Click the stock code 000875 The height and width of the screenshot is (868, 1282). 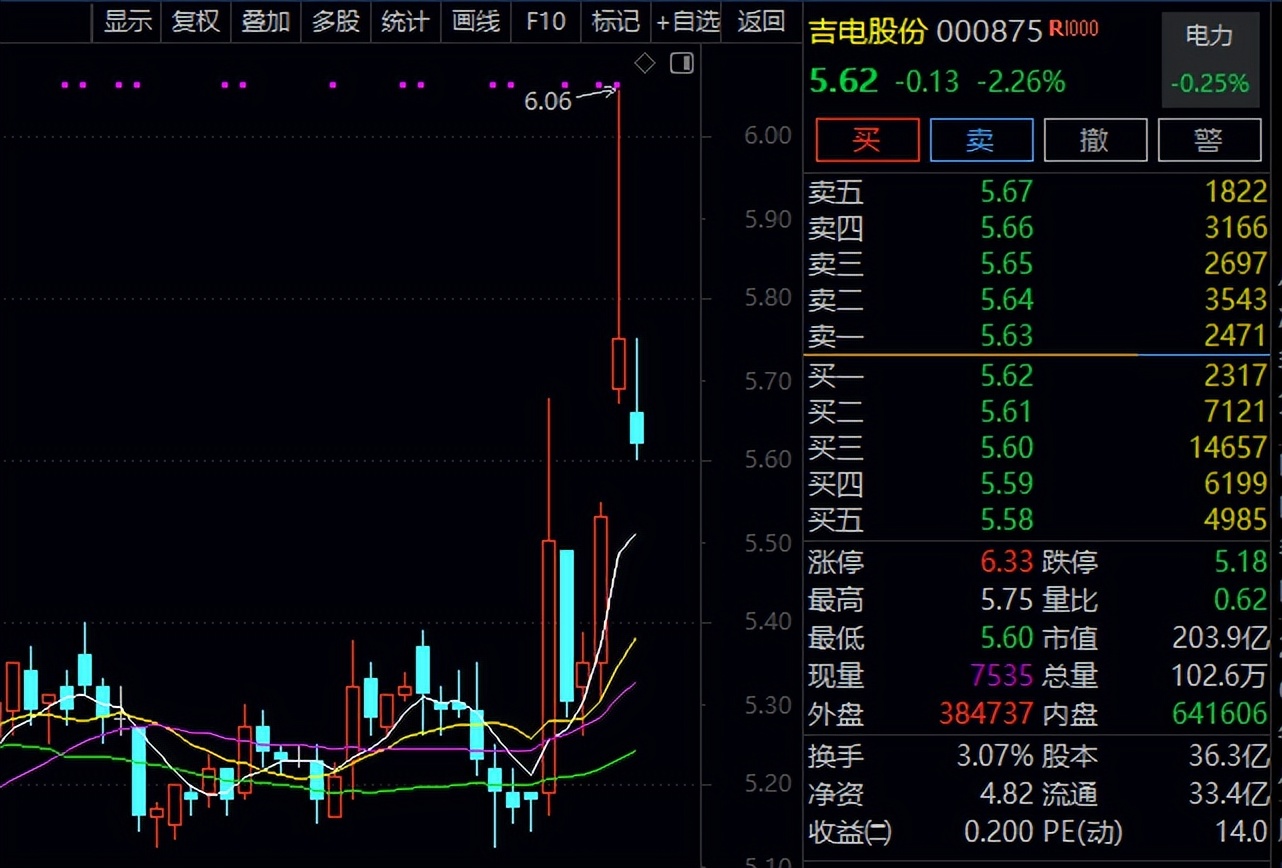pos(990,31)
